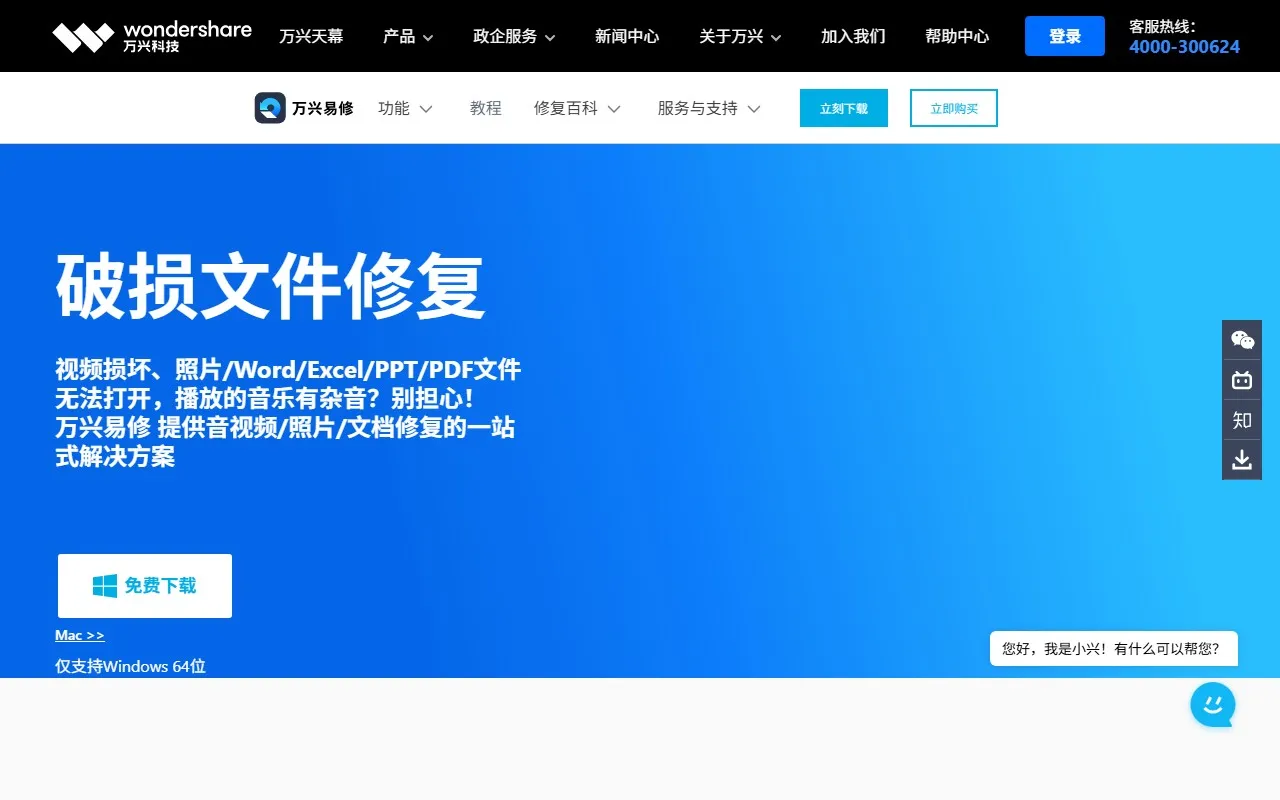Click the Windows logo on the download button
This screenshot has width=1280, height=800.
[x=103, y=585]
